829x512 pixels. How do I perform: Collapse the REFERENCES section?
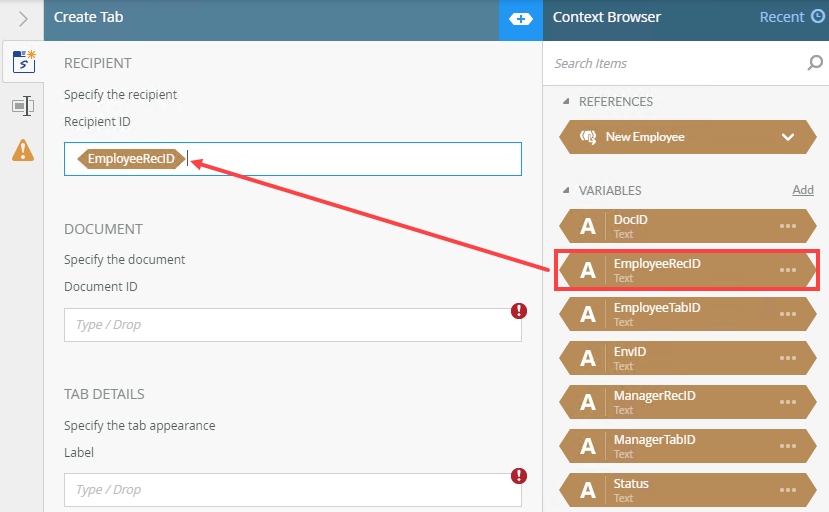[x=566, y=101]
